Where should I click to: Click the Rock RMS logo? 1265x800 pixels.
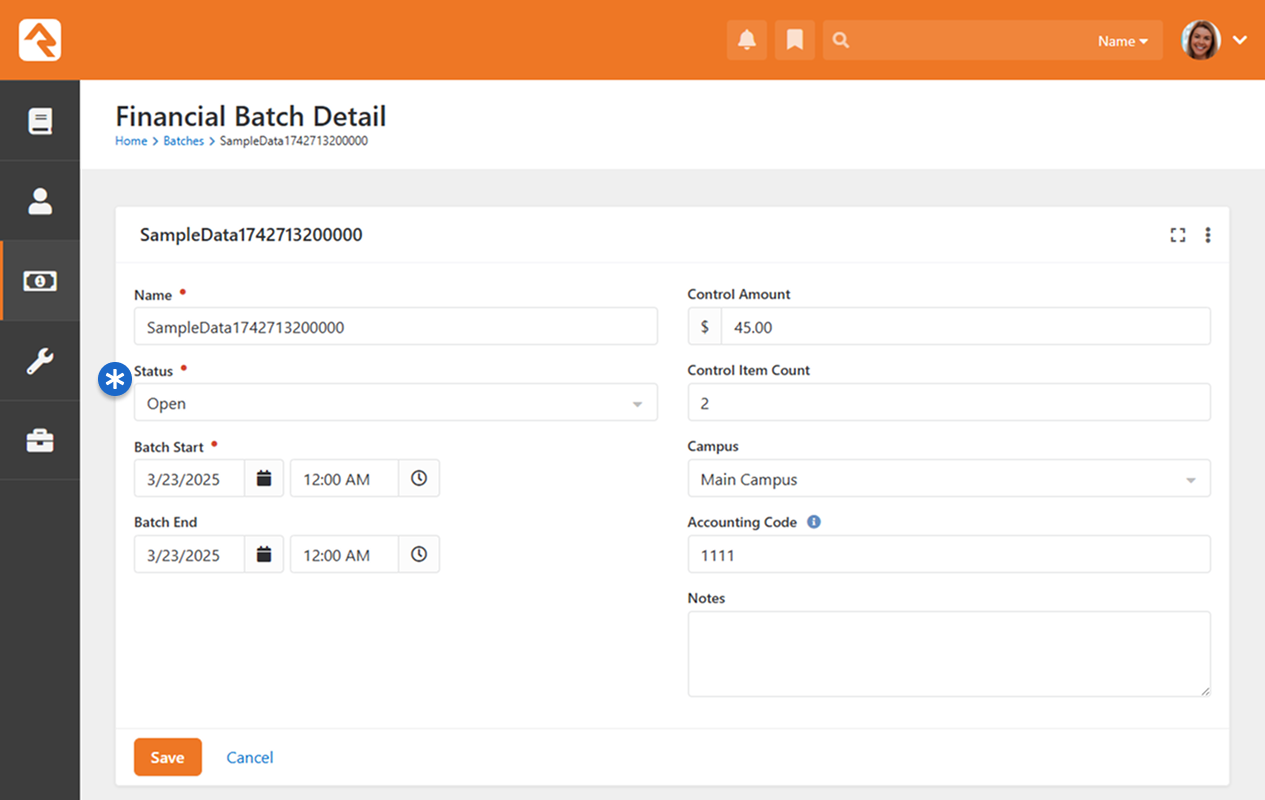[40, 40]
